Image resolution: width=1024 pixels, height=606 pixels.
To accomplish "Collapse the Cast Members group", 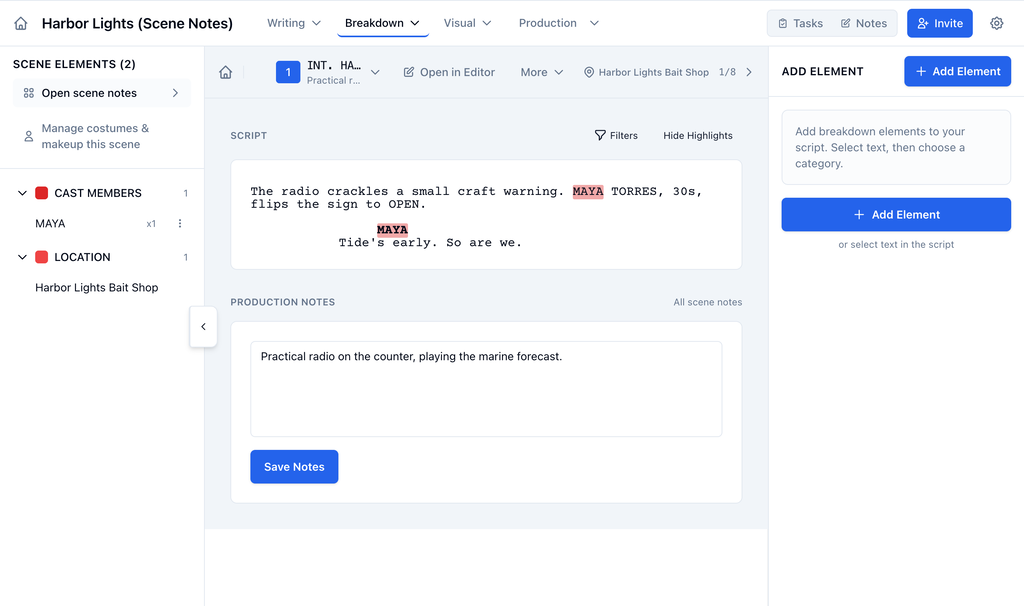I will [22, 193].
